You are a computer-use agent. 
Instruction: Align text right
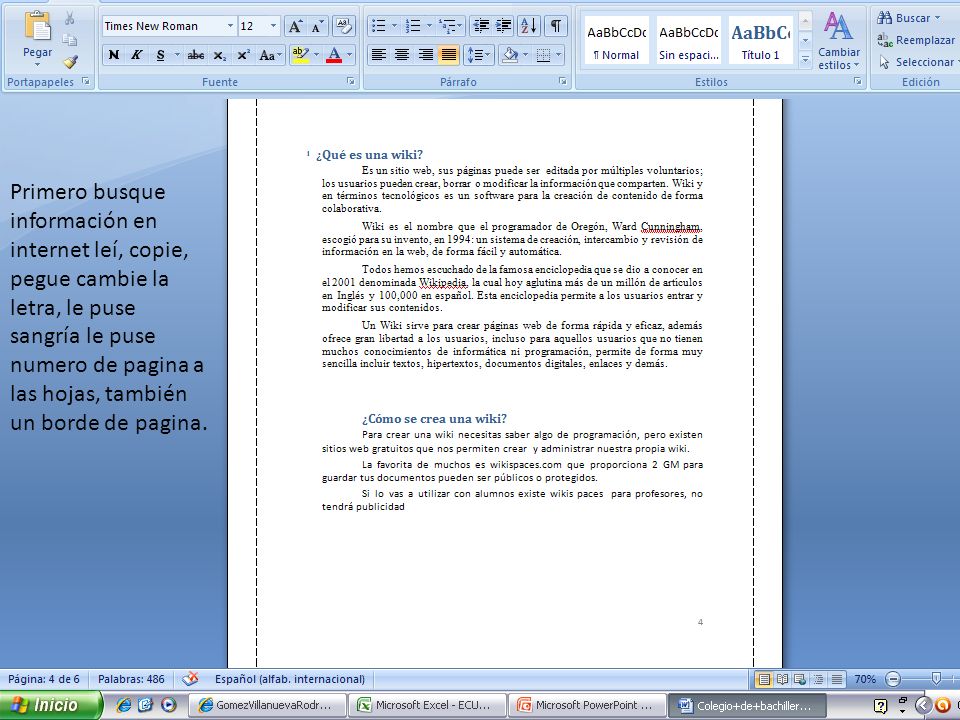(x=425, y=55)
